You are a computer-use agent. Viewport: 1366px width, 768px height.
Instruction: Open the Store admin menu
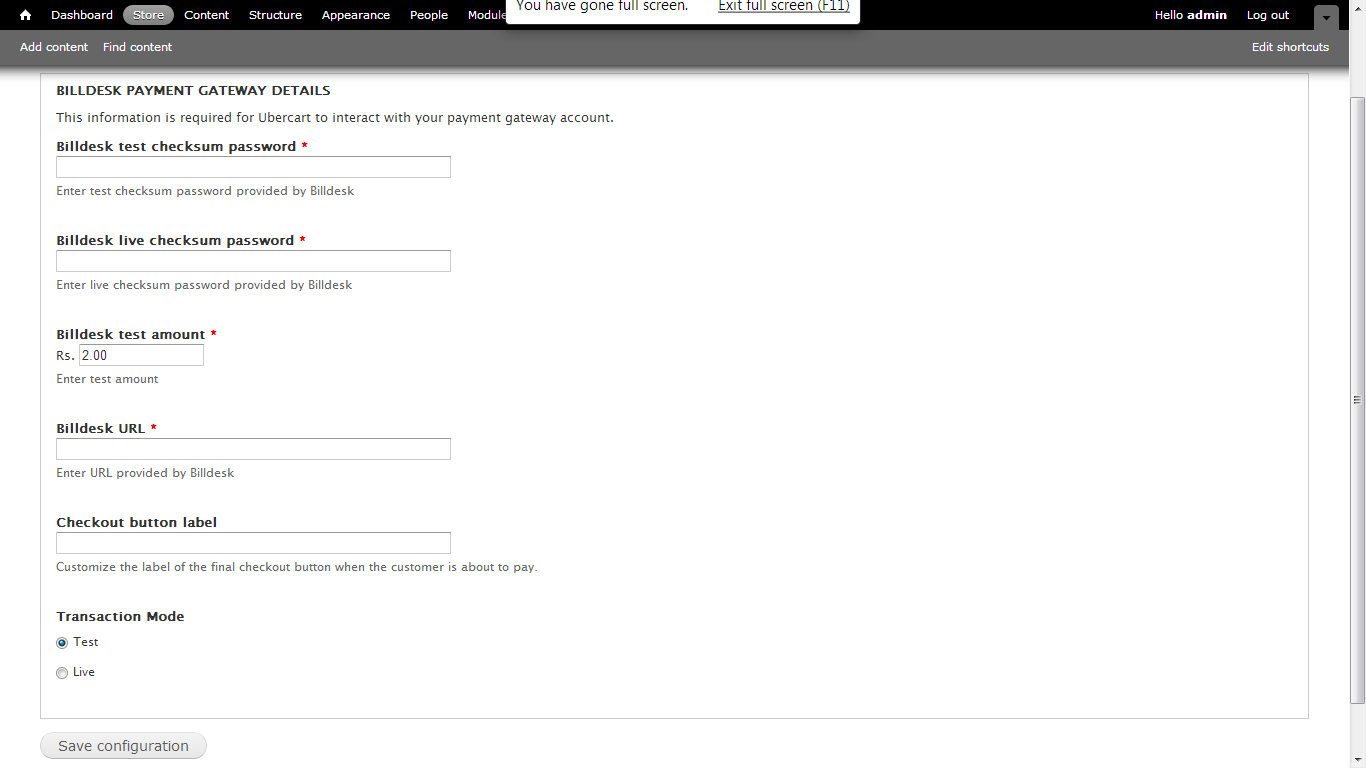[148, 15]
